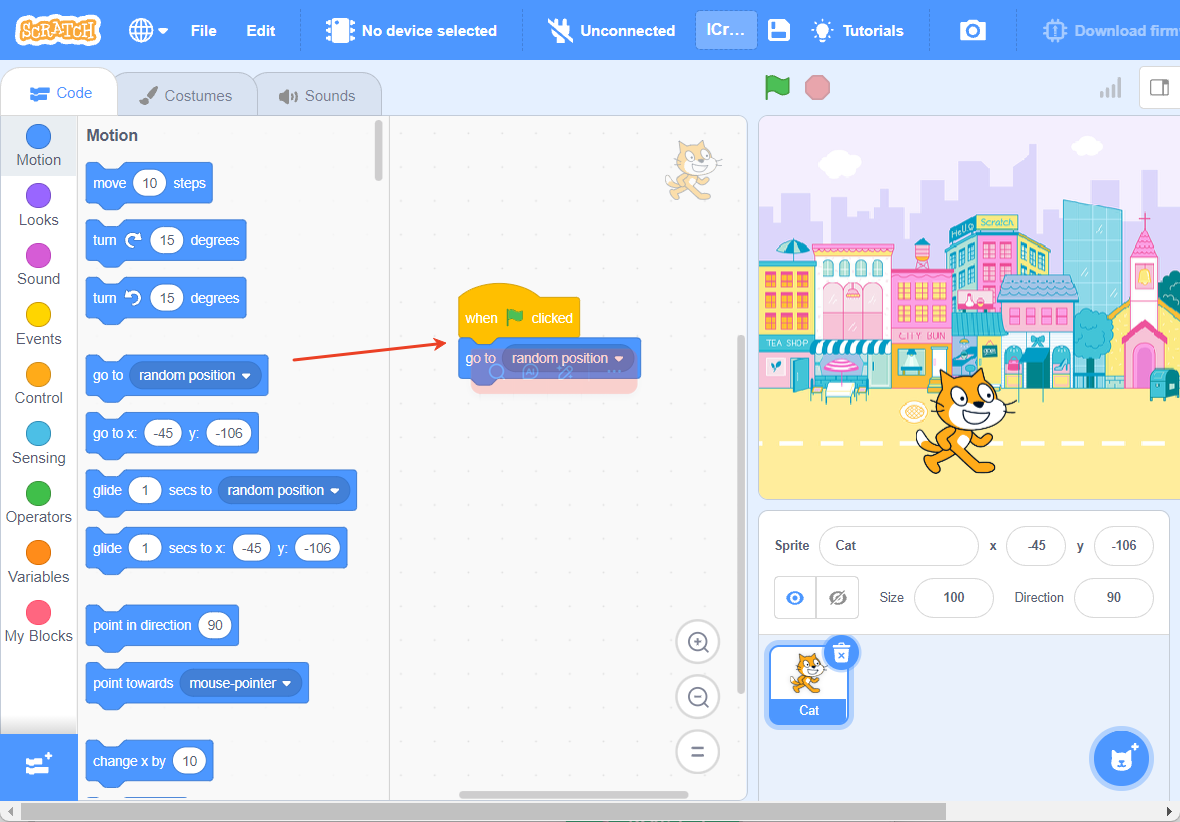Select the Sensing category
This screenshot has height=822, width=1180.
point(38,443)
